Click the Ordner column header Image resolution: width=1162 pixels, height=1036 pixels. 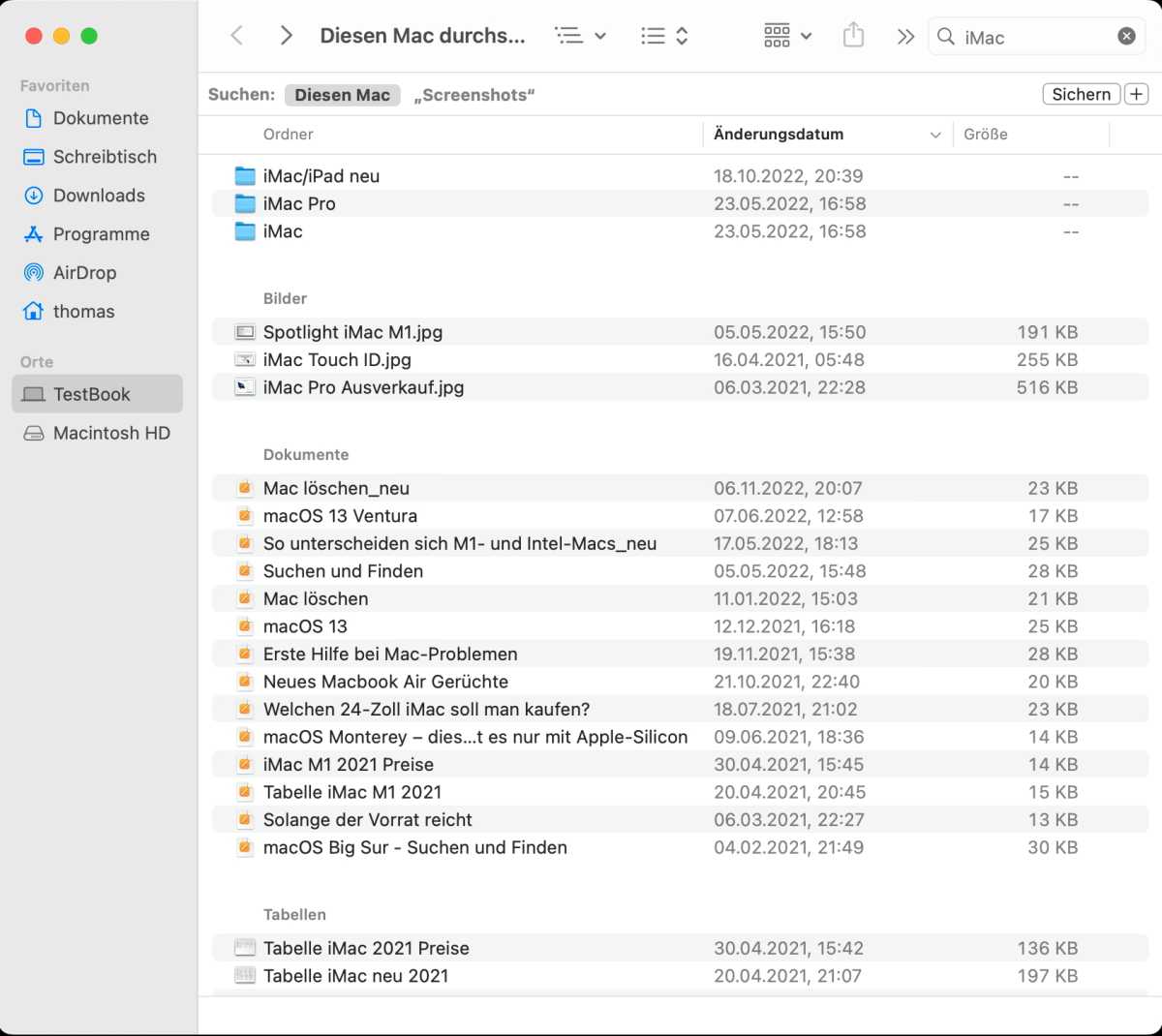click(x=288, y=135)
